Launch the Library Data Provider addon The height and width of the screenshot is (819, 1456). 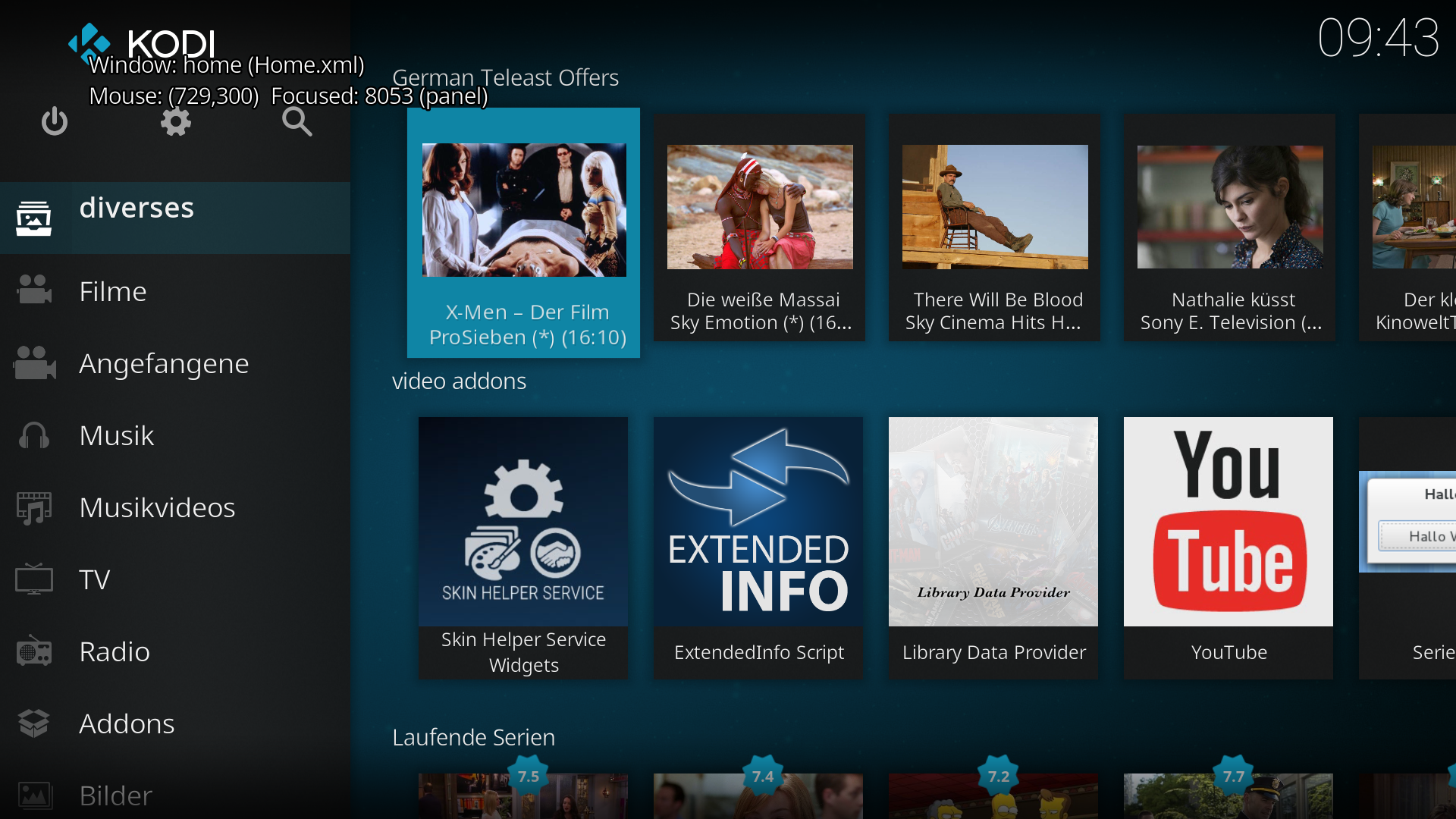point(993,548)
